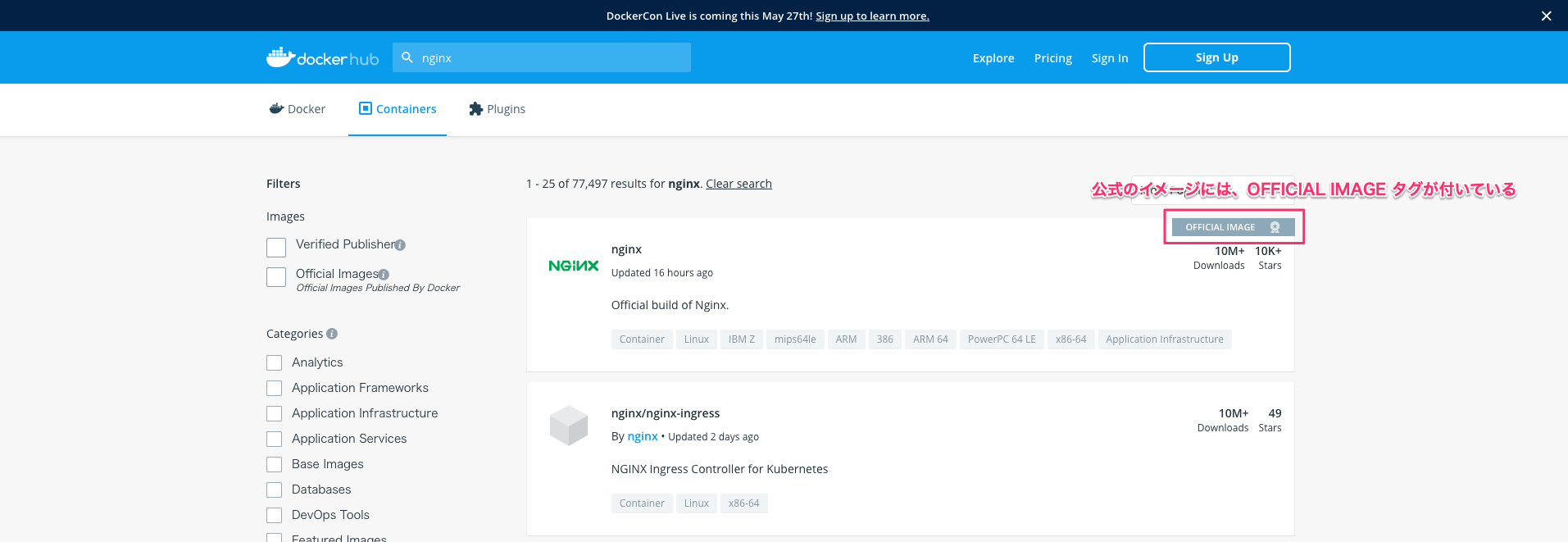Open the Explore page
This screenshot has height=542, width=1568.
point(993,58)
